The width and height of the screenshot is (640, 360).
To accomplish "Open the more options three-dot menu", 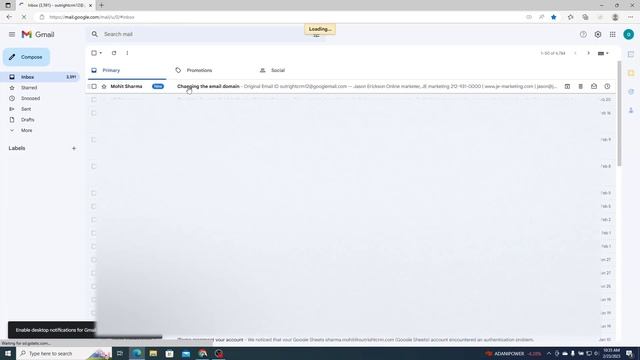I will [127, 53].
